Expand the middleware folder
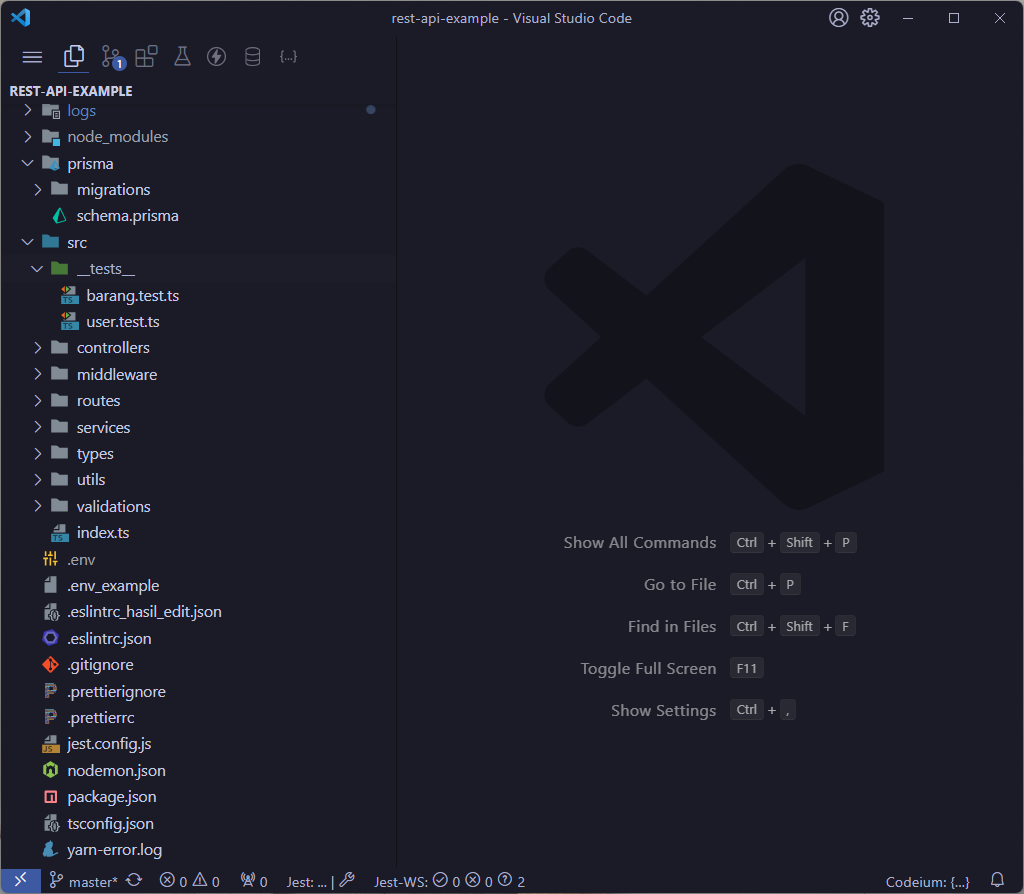Viewport: 1024px width, 894px height. click(198, 374)
